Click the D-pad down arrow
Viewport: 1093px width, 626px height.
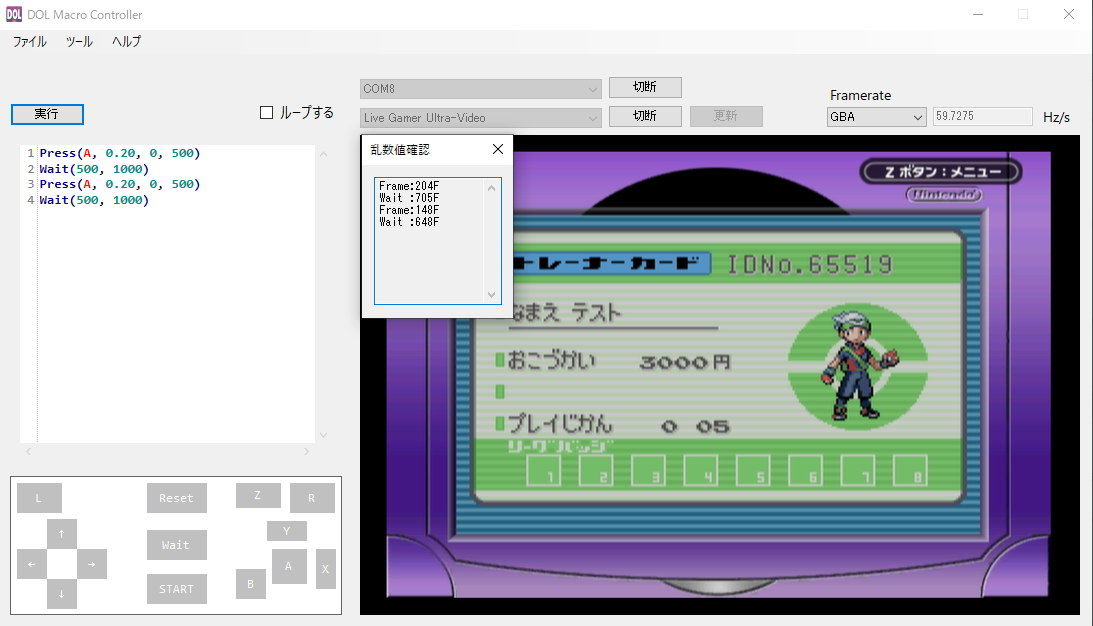tap(62, 594)
